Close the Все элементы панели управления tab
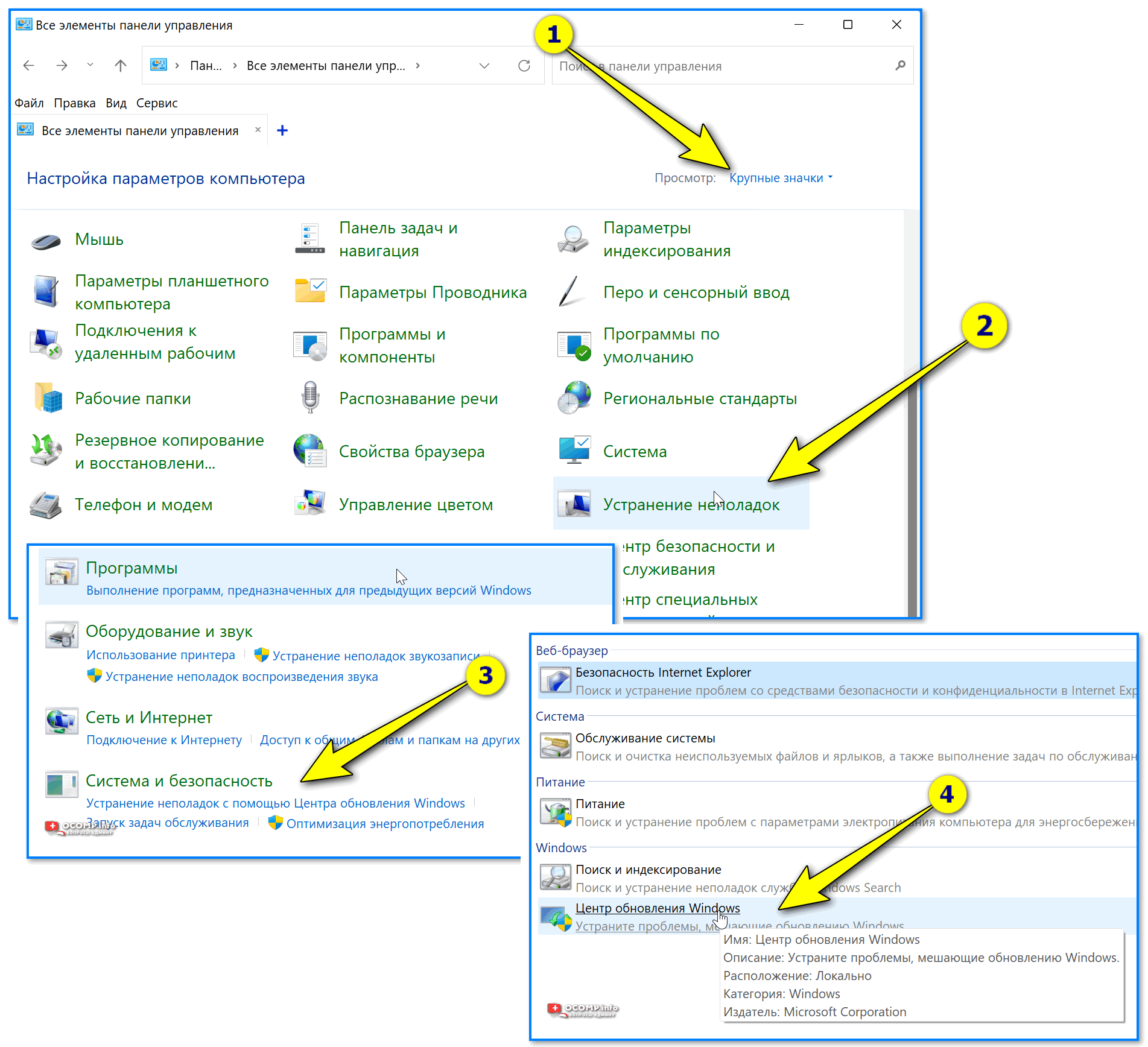 point(258,130)
